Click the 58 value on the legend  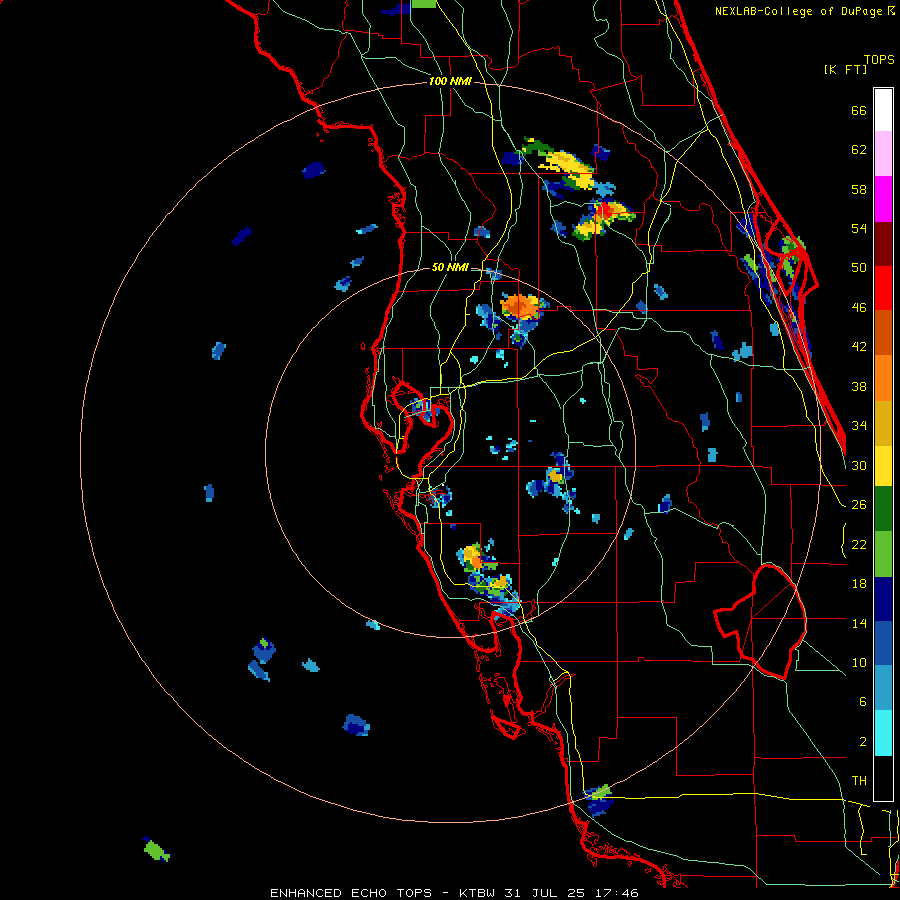859,189
